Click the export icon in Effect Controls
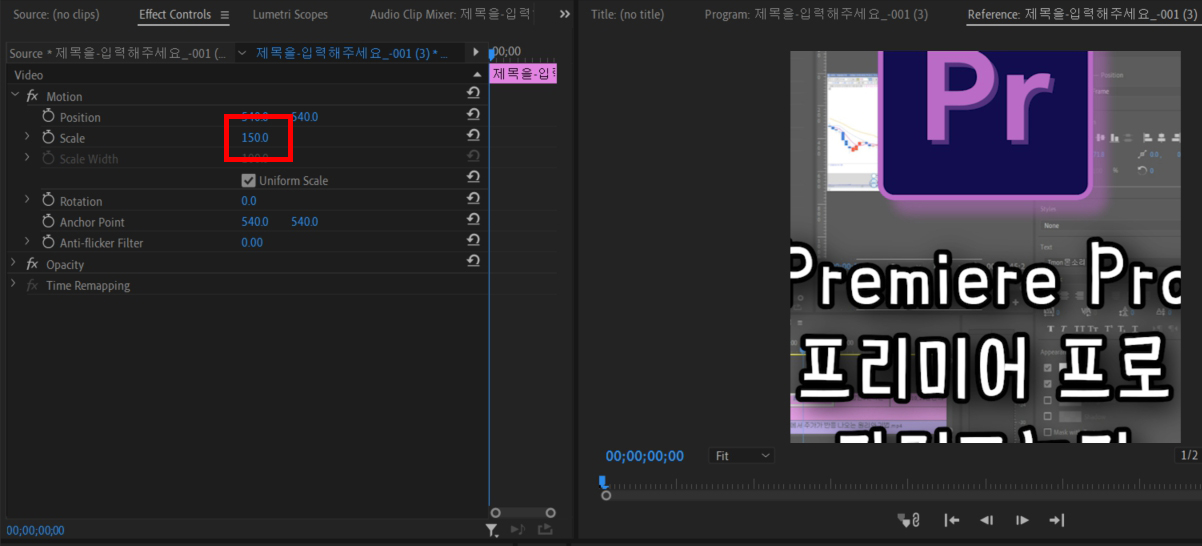The width and height of the screenshot is (1202, 546). tap(545, 530)
